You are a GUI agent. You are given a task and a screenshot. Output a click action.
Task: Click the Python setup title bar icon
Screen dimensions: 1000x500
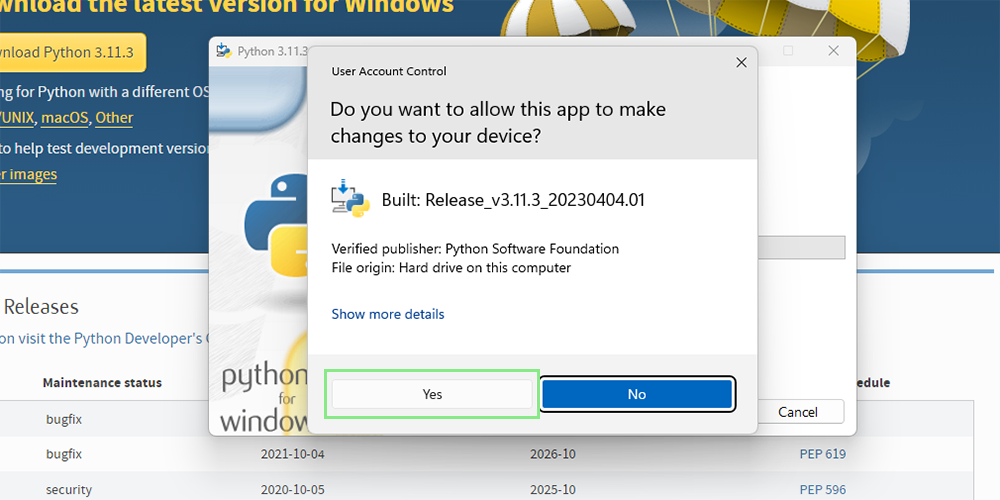[x=224, y=51]
